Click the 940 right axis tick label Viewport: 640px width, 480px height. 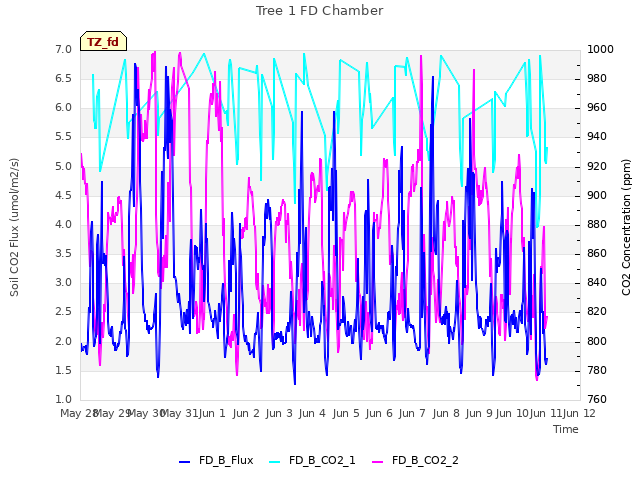(597, 137)
